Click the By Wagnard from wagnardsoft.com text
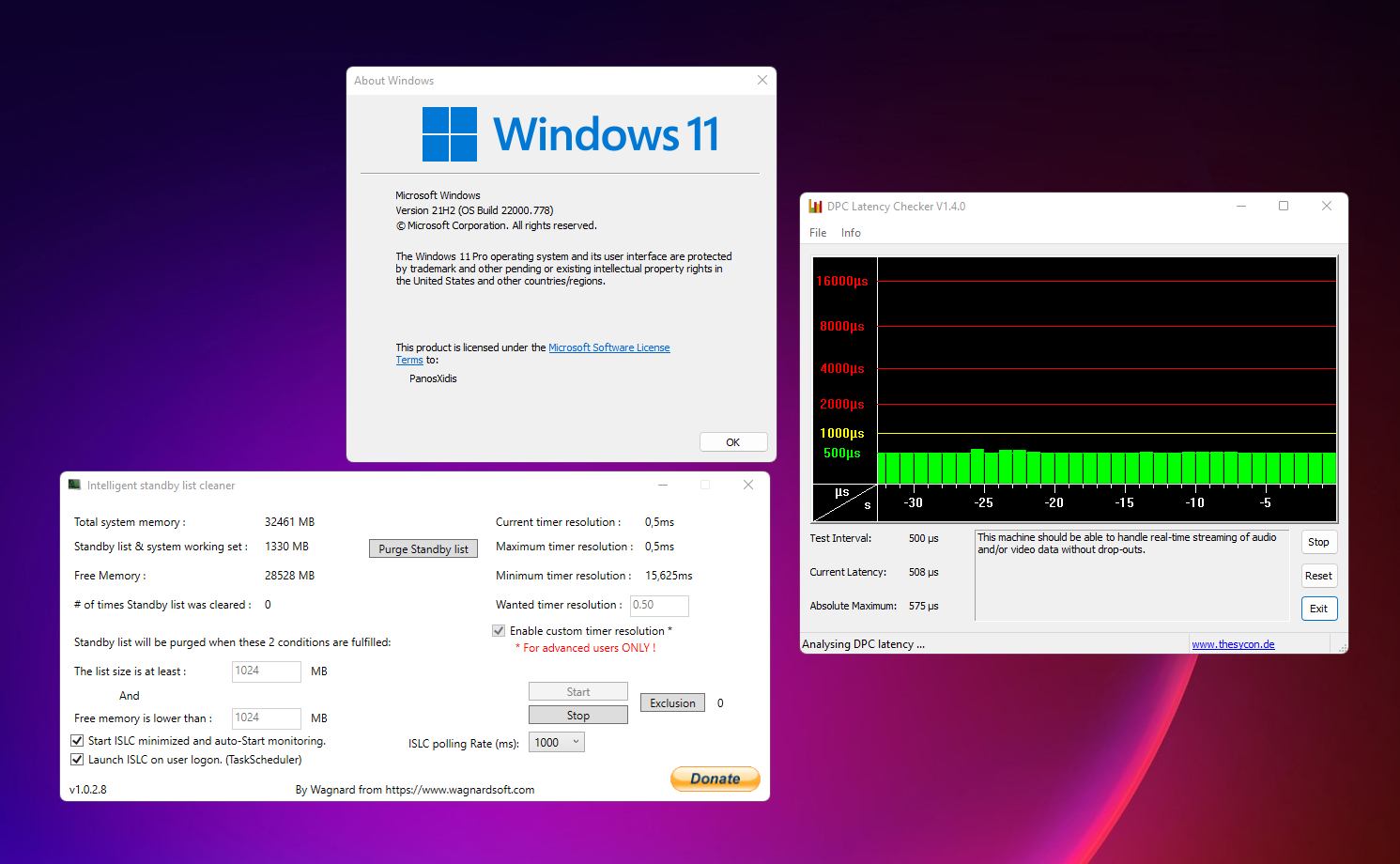The width and height of the screenshot is (1400, 864). (415, 790)
